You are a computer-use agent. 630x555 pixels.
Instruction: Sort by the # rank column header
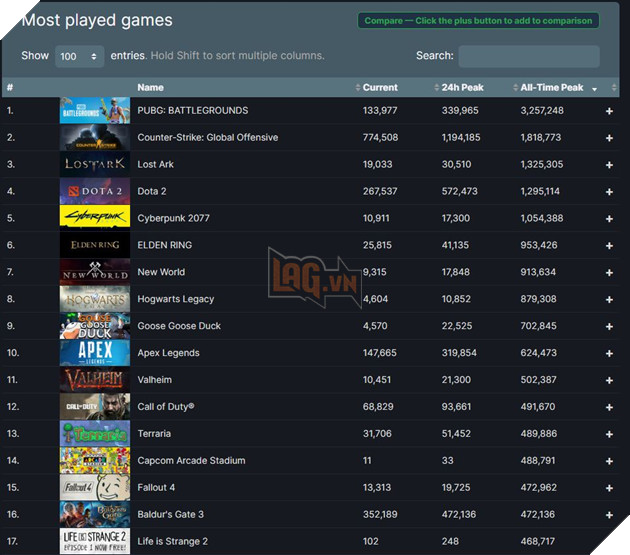point(10,88)
